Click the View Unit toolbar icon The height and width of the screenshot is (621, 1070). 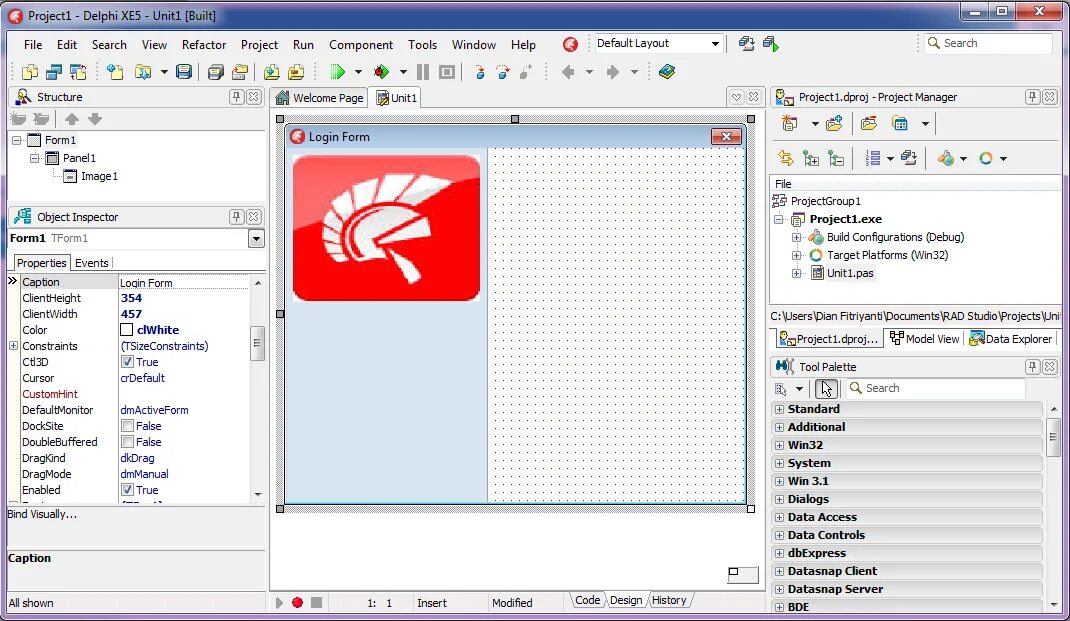point(29,72)
